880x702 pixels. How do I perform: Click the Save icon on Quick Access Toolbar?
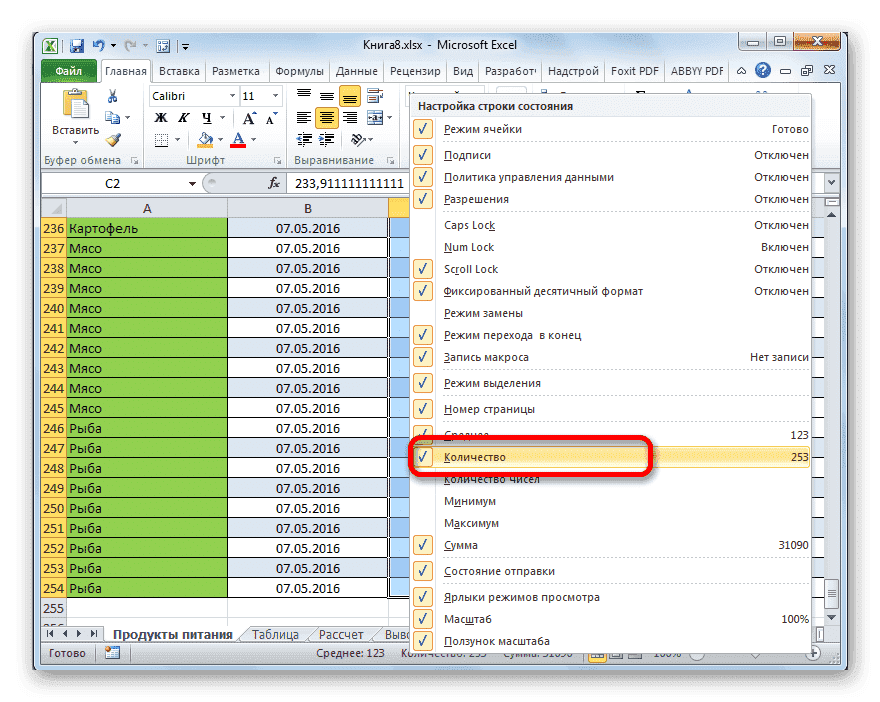pyautogui.click(x=78, y=45)
